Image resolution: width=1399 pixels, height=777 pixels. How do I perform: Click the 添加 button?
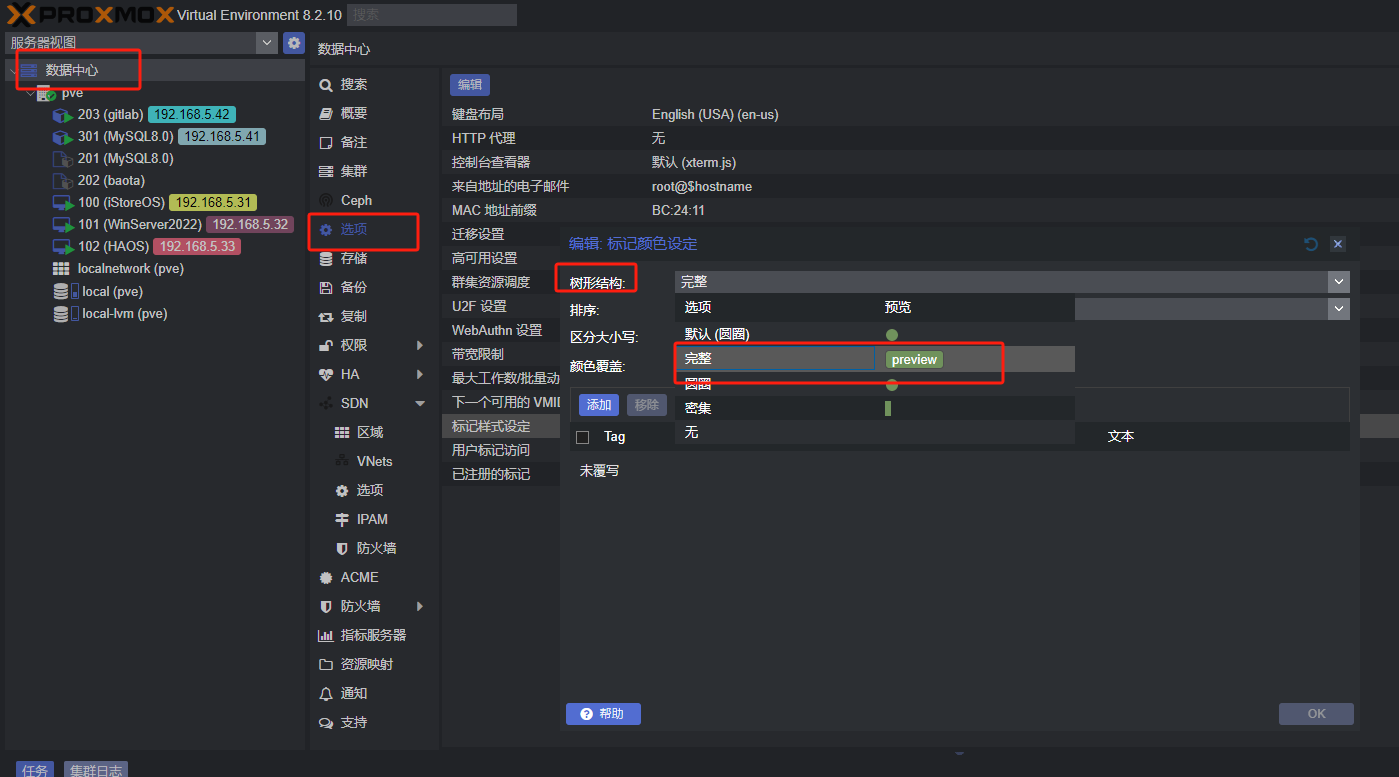point(598,405)
